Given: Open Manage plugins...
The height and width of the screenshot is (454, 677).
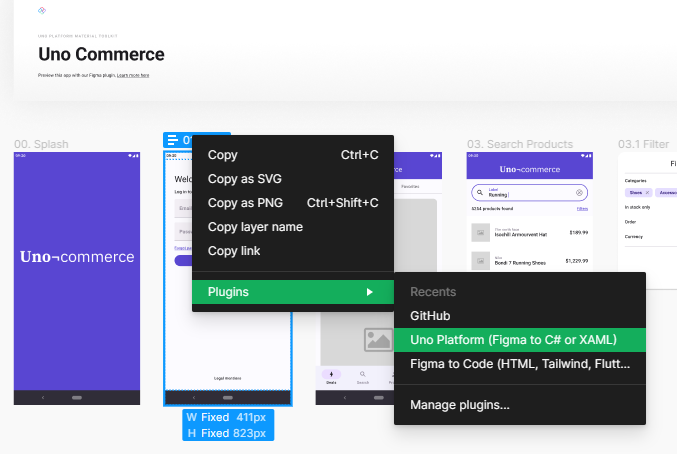Looking at the screenshot, I should tap(460, 405).
